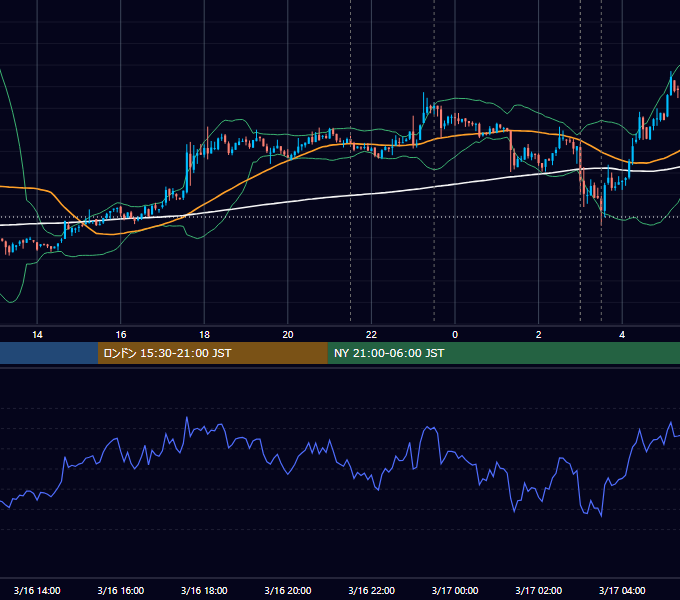Click the 3/16 14:00 time label
680x600 pixels.
pyautogui.click(x=37, y=590)
